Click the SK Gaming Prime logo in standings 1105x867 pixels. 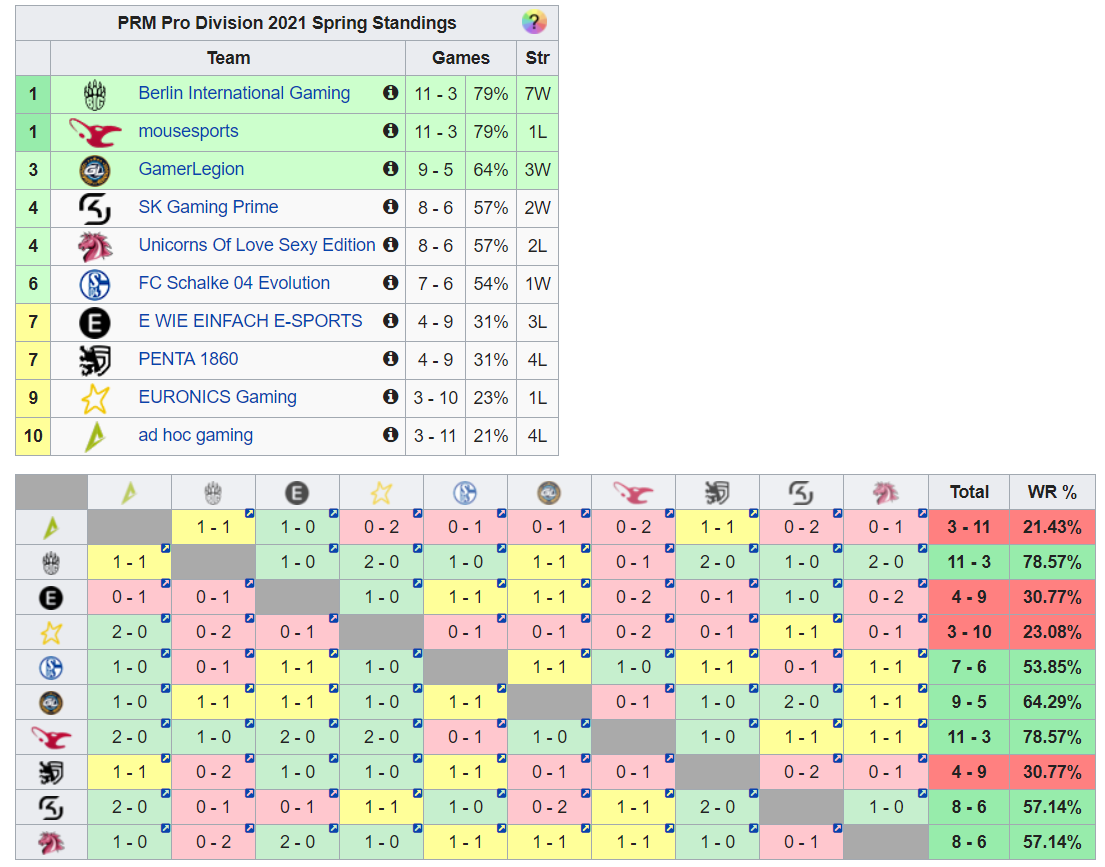[x=95, y=208]
